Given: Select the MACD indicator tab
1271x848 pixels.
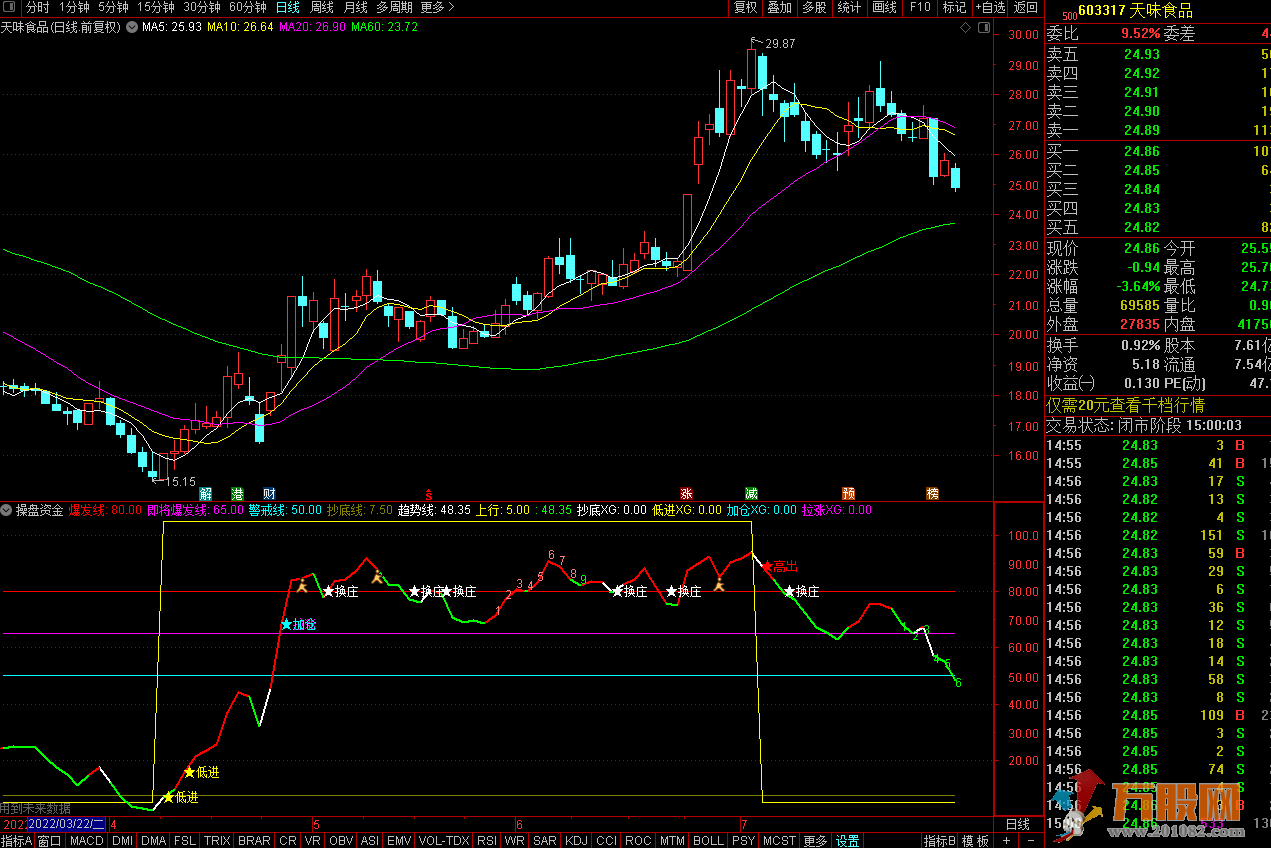Looking at the screenshot, I should [86, 841].
